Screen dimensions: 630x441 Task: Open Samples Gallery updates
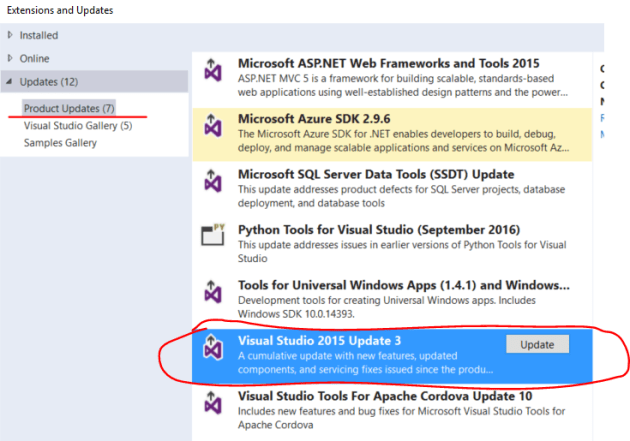click(60, 143)
